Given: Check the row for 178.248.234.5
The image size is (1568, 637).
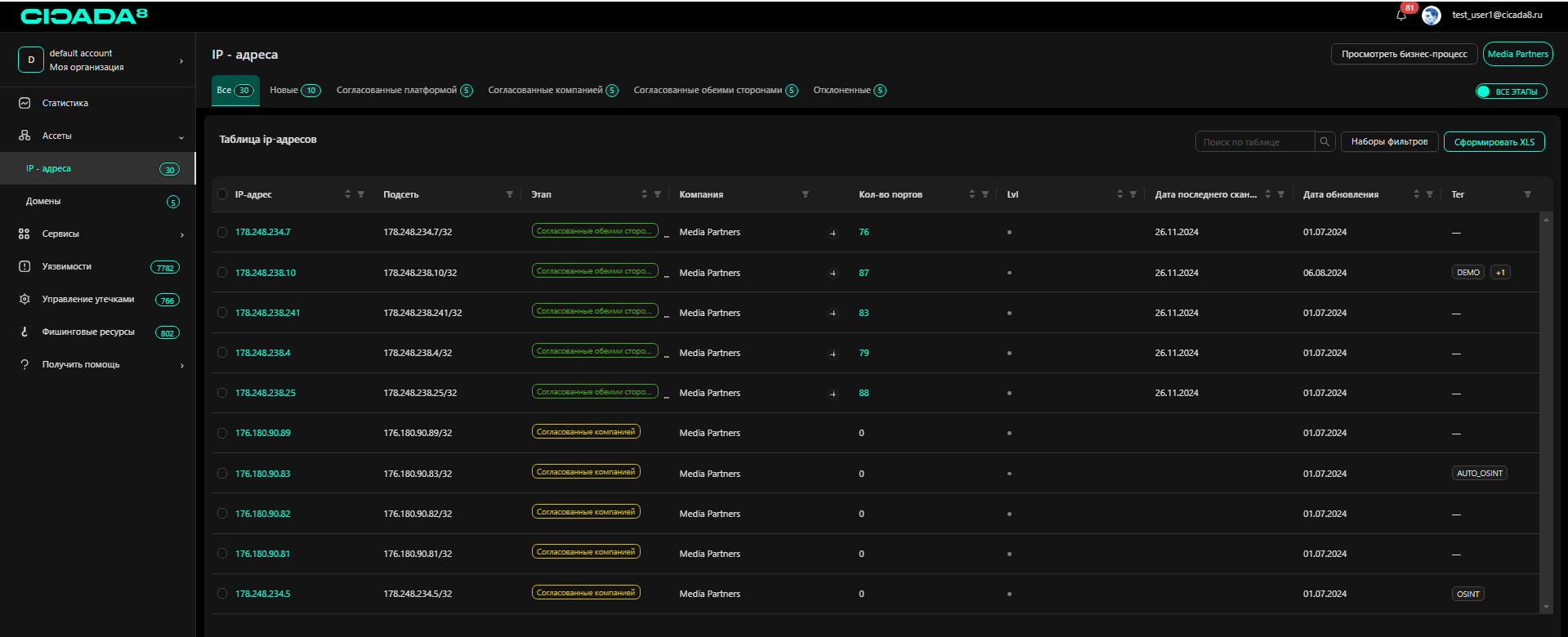Looking at the screenshot, I should coord(222,594).
